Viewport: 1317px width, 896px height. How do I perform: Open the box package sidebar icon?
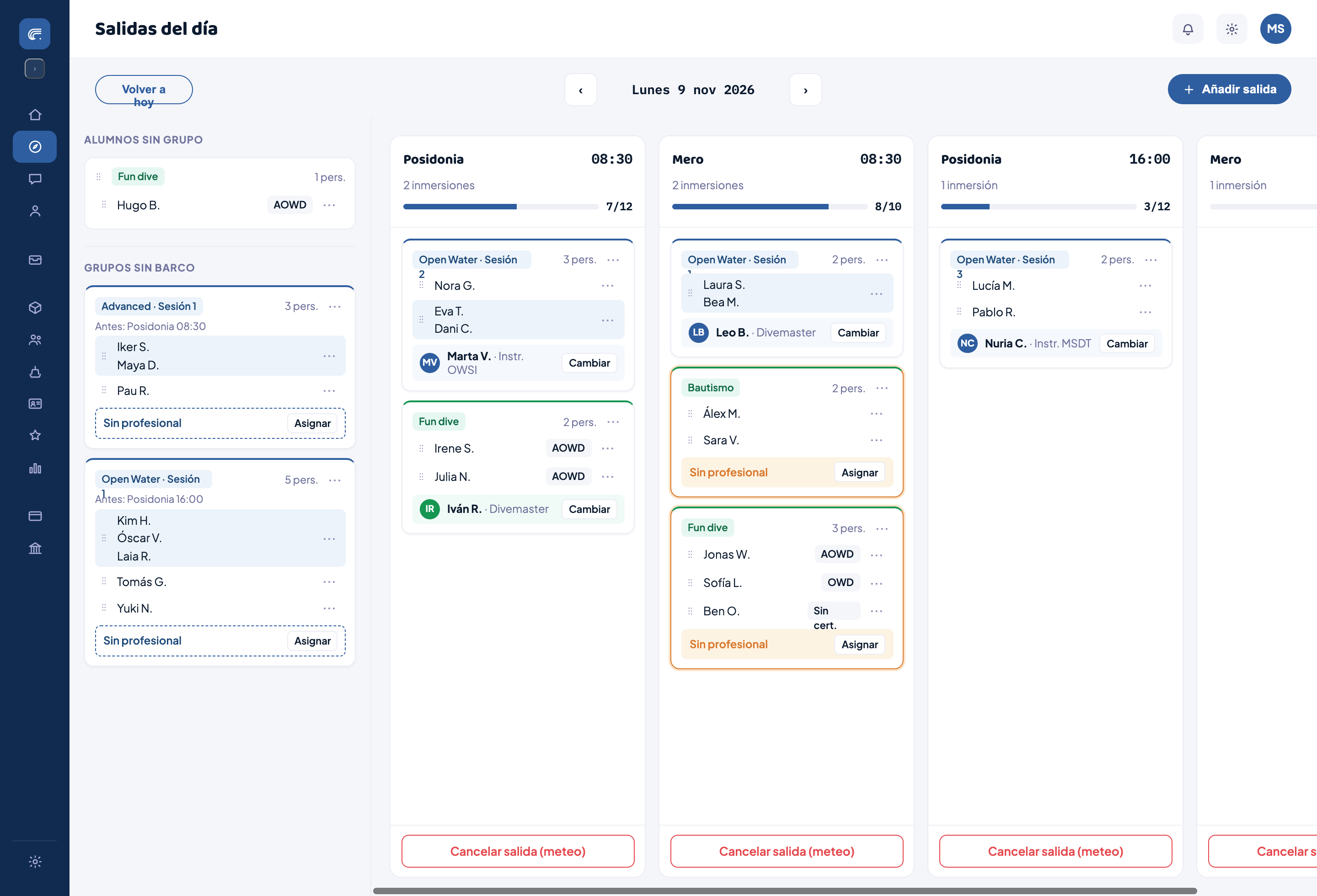(x=35, y=308)
